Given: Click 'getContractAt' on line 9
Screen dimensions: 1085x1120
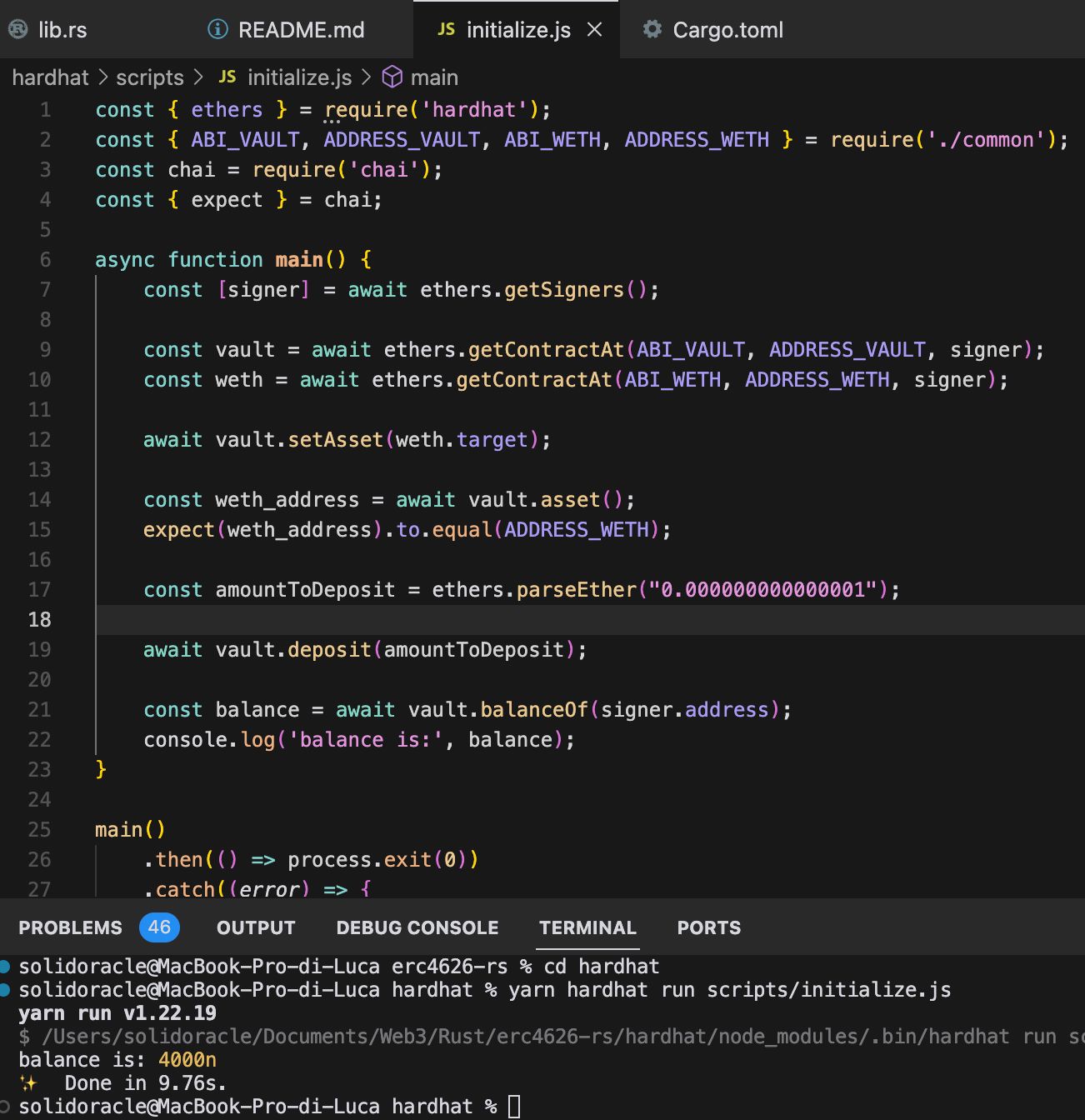Looking at the screenshot, I should tap(547, 350).
